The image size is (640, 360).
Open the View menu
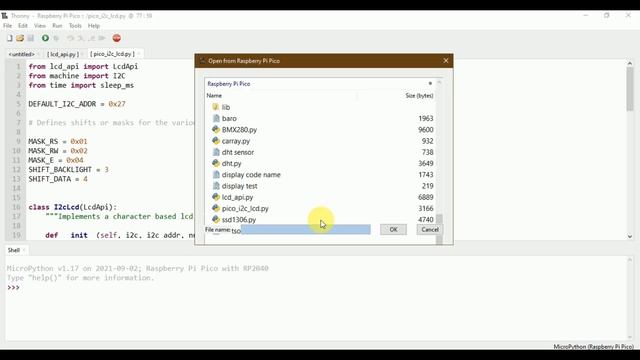(x=40, y=26)
